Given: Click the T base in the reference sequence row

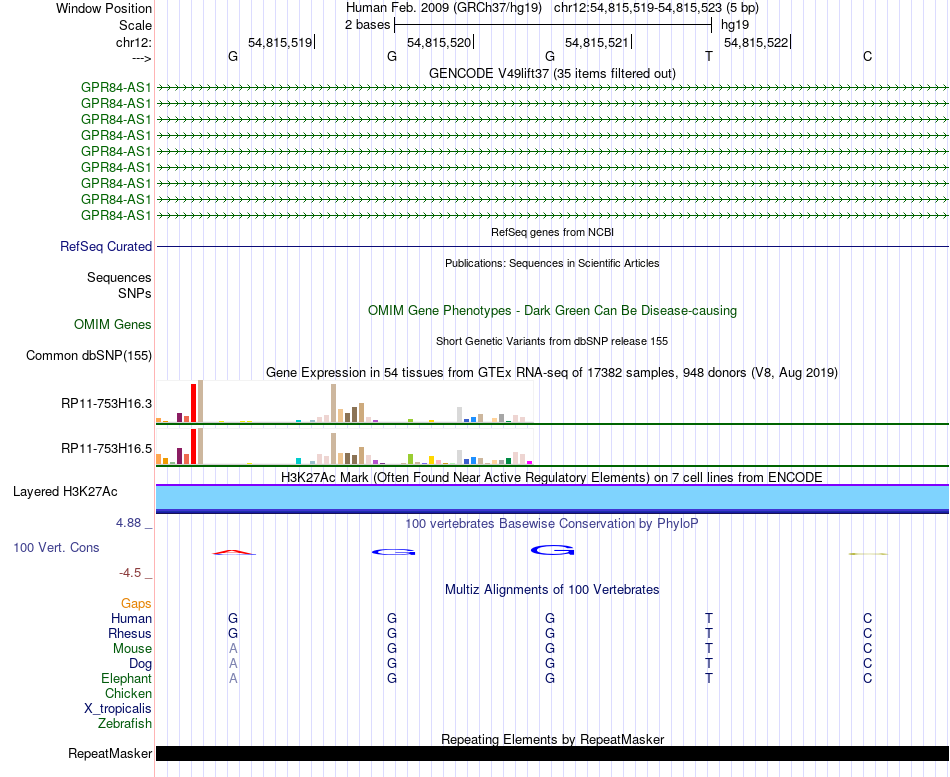Looking at the screenshot, I should 709,56.
